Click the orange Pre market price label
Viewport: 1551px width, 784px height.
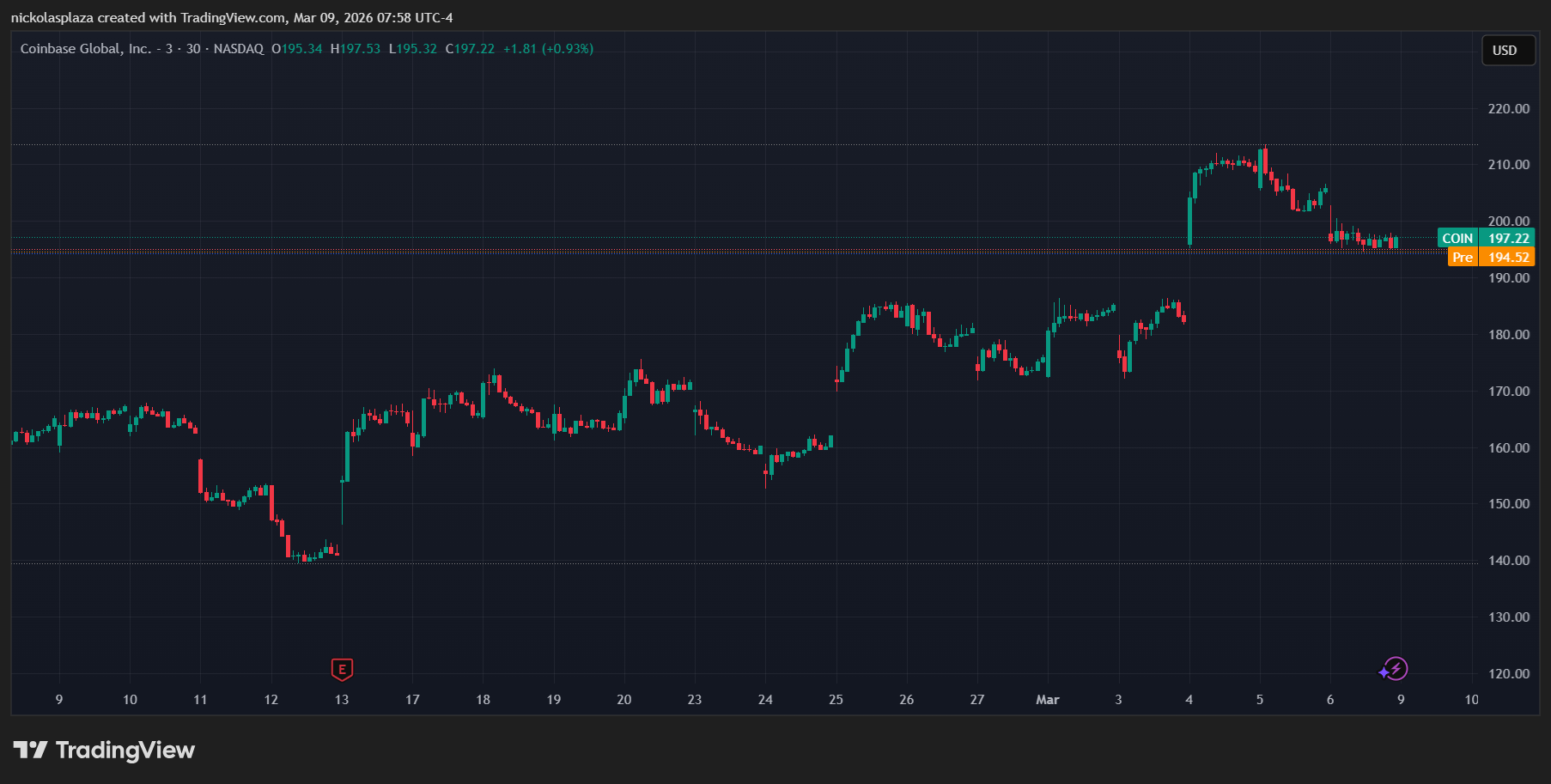coord(1491,257)
